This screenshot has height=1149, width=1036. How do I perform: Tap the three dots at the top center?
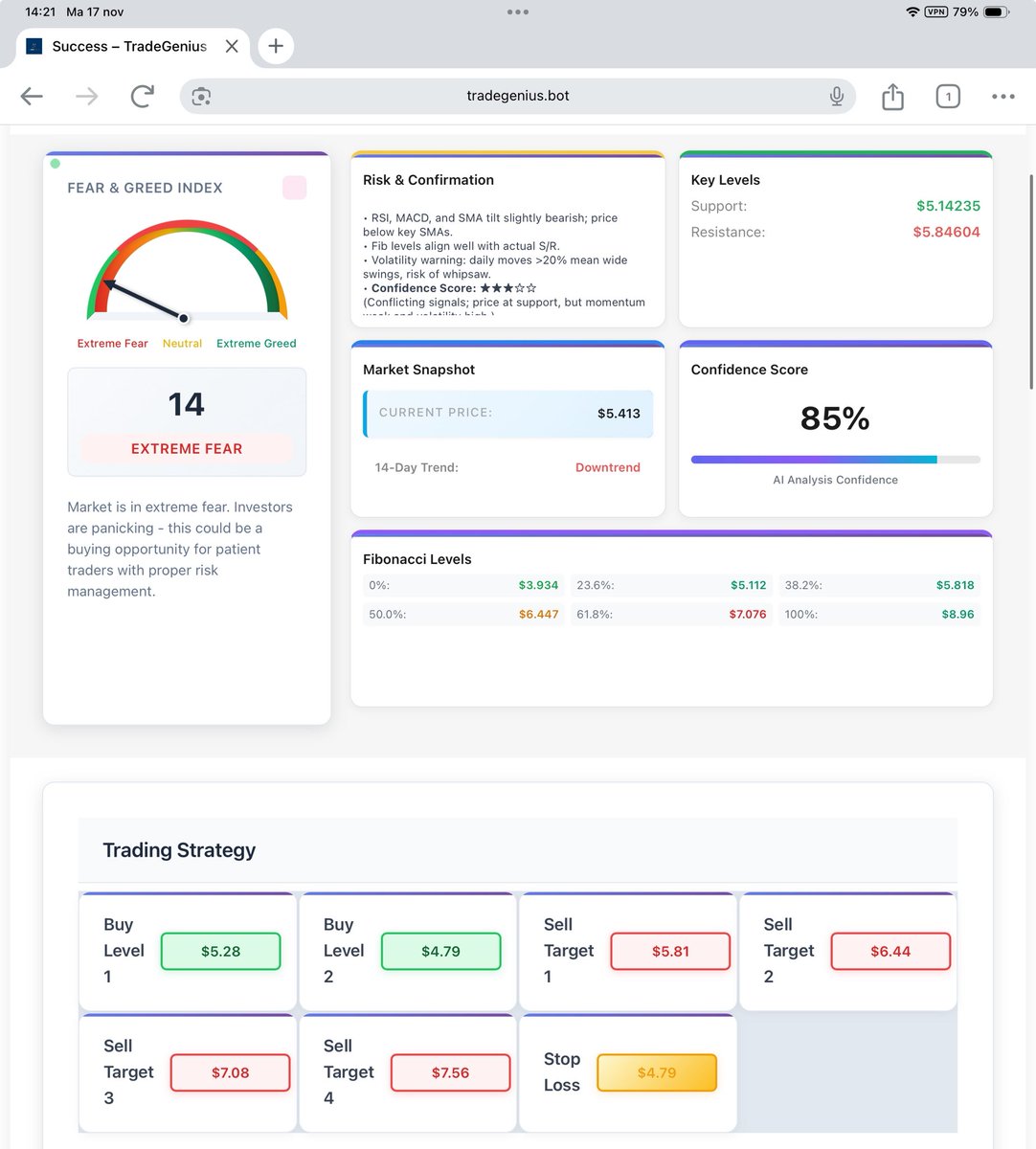518,12
